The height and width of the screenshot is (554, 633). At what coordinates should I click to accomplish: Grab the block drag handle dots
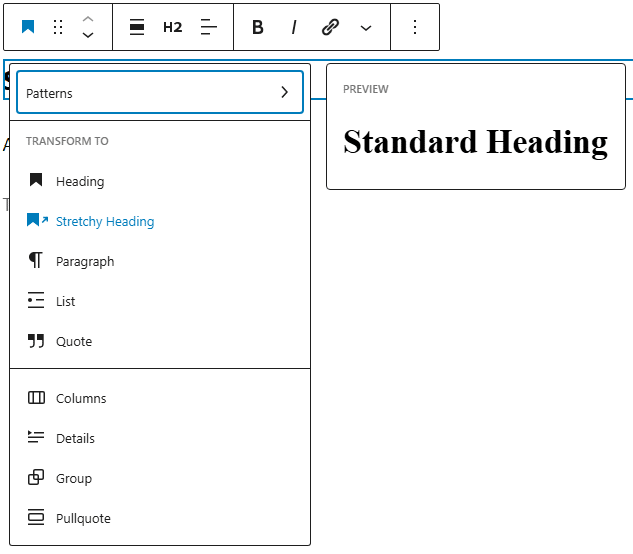(x=58, y=27)
